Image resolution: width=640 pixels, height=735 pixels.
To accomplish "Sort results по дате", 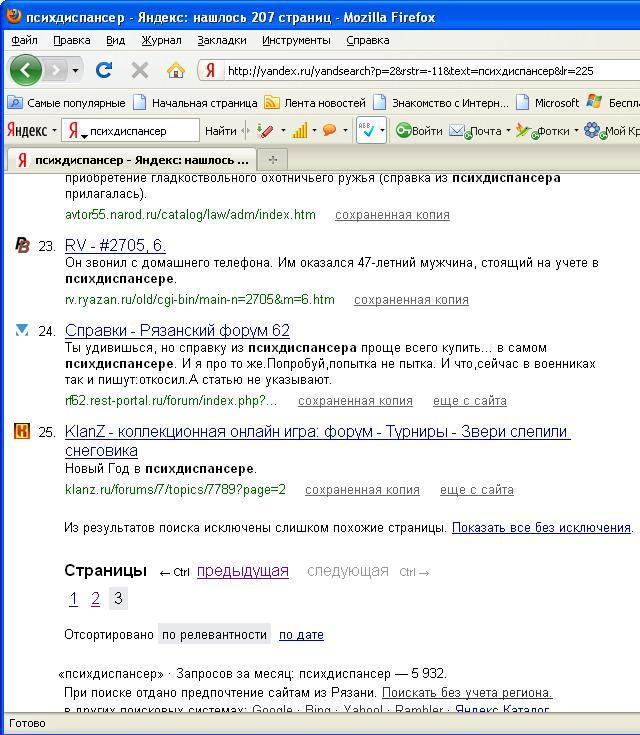I will click(x=301, y=635).
